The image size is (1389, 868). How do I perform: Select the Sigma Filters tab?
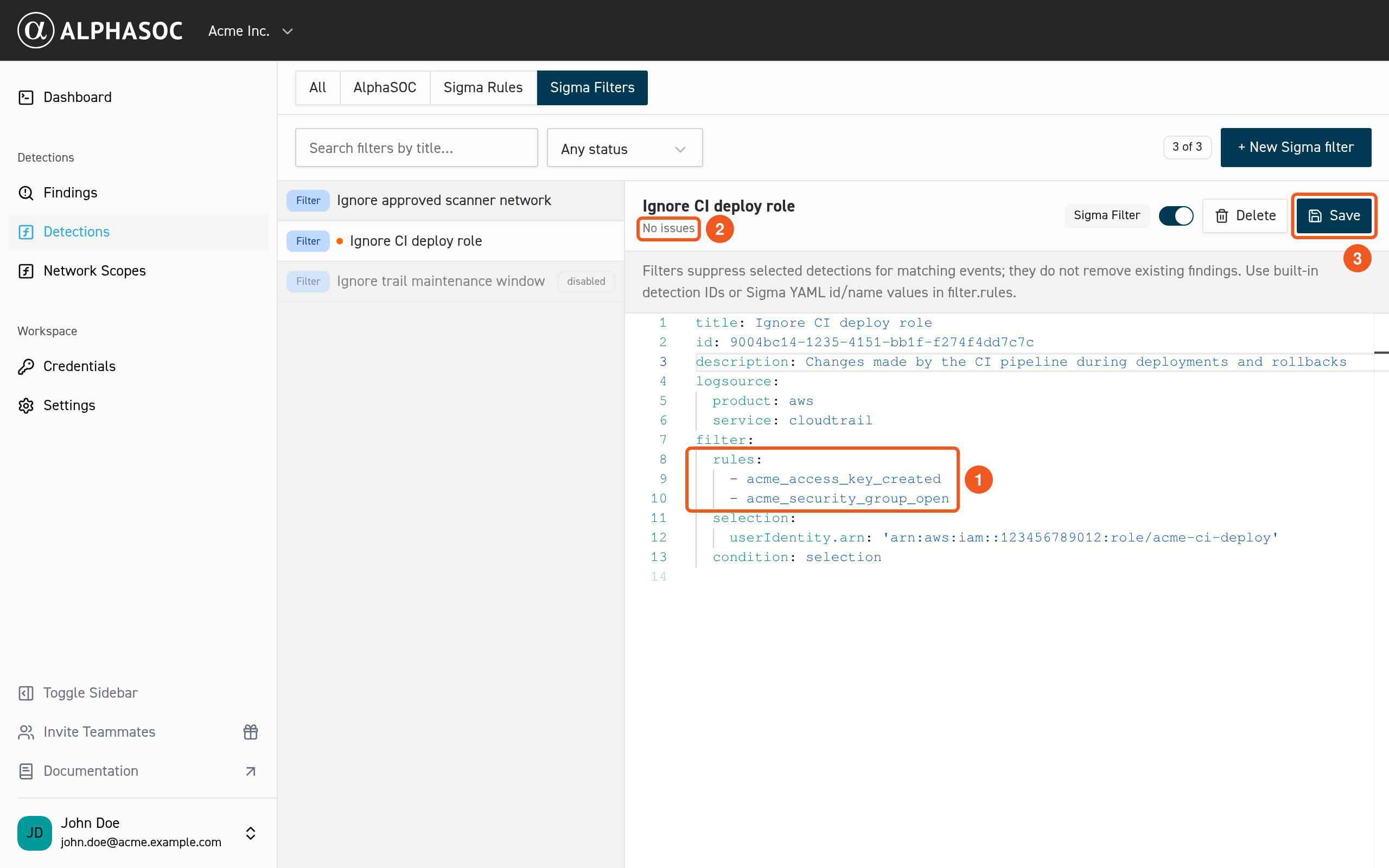(592, 87)
